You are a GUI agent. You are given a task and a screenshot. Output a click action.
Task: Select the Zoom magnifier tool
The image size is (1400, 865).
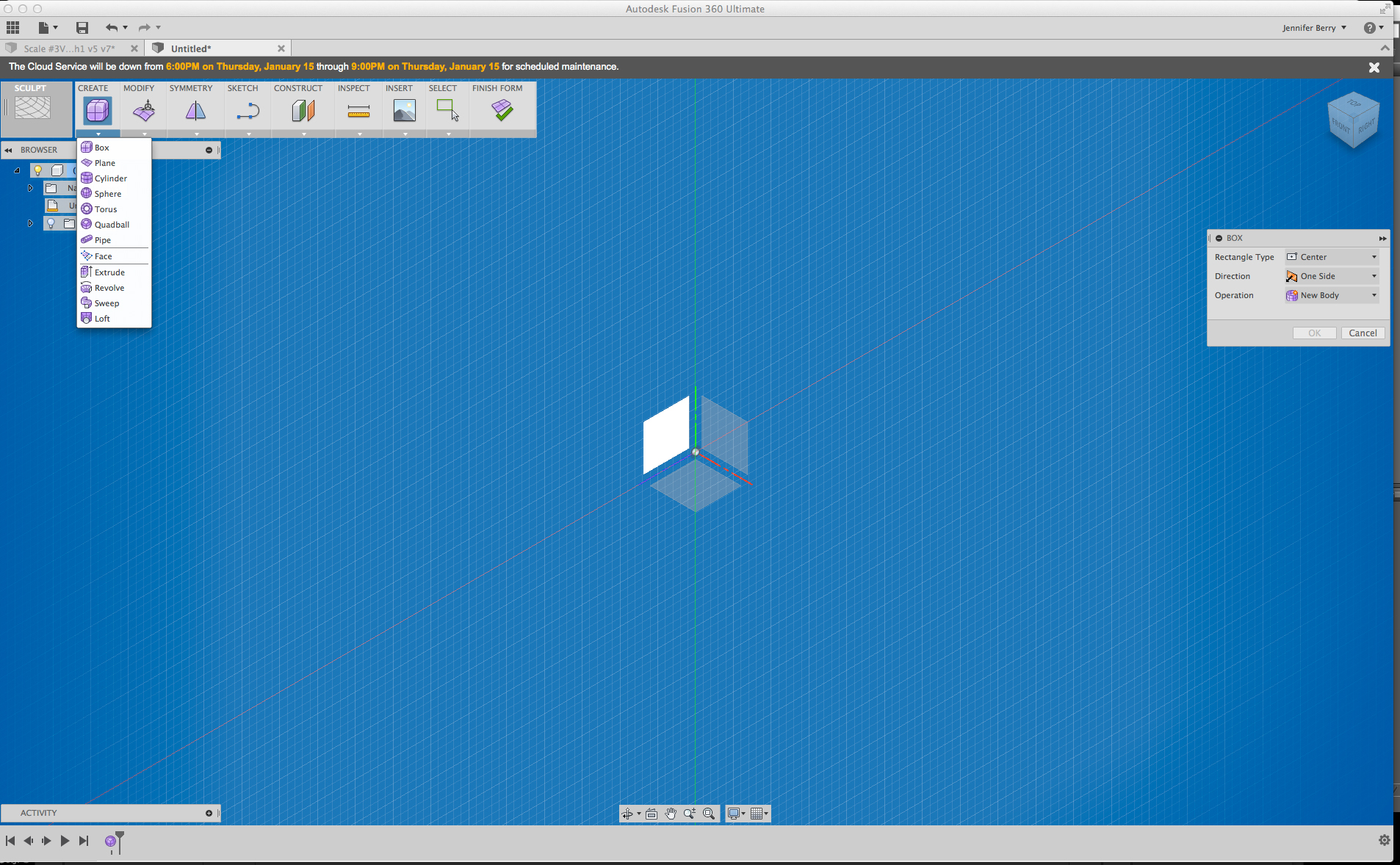coord(690,814)
